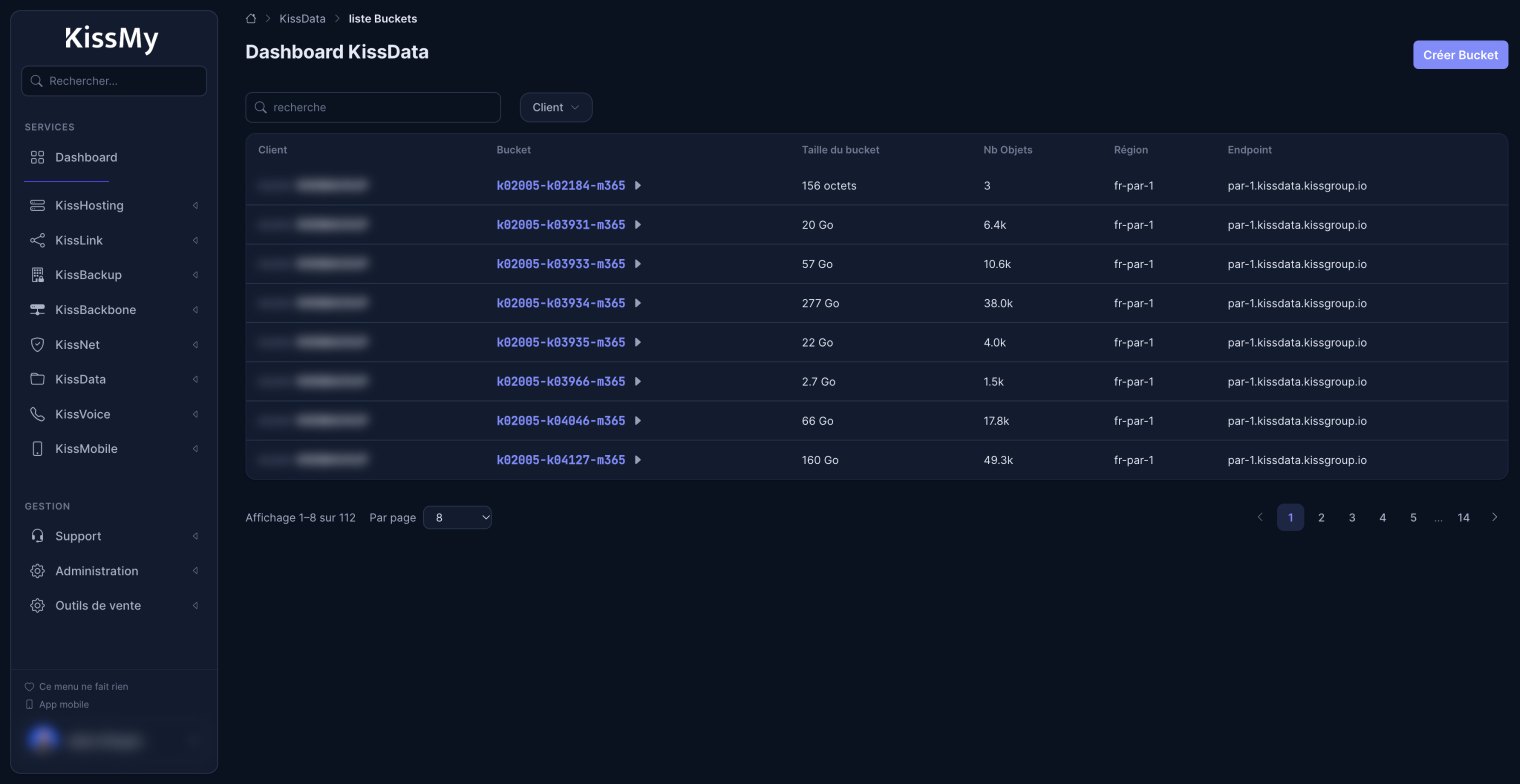Click the bucket recherche input field
Screen dimensions: 1520x784
pos(373,107)
